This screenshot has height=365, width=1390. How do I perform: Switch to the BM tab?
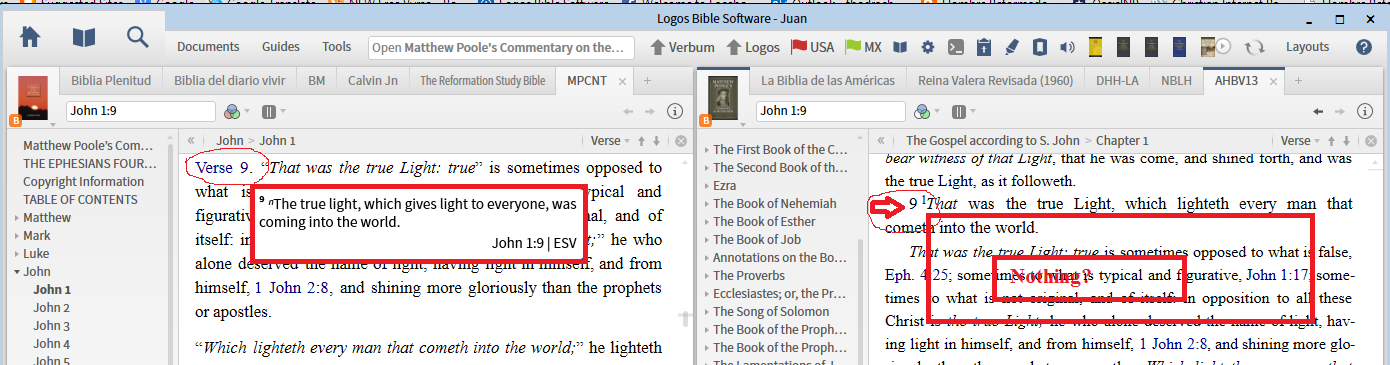[x=317, y=80]
